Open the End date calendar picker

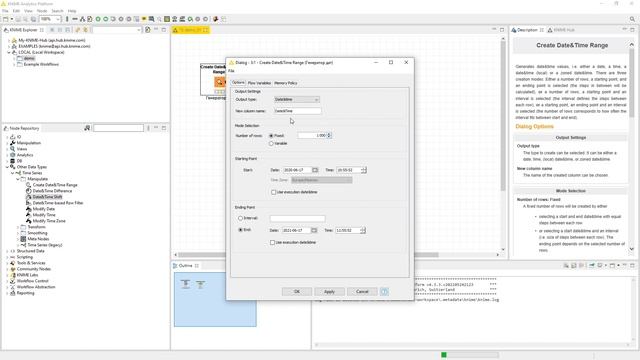314,230
